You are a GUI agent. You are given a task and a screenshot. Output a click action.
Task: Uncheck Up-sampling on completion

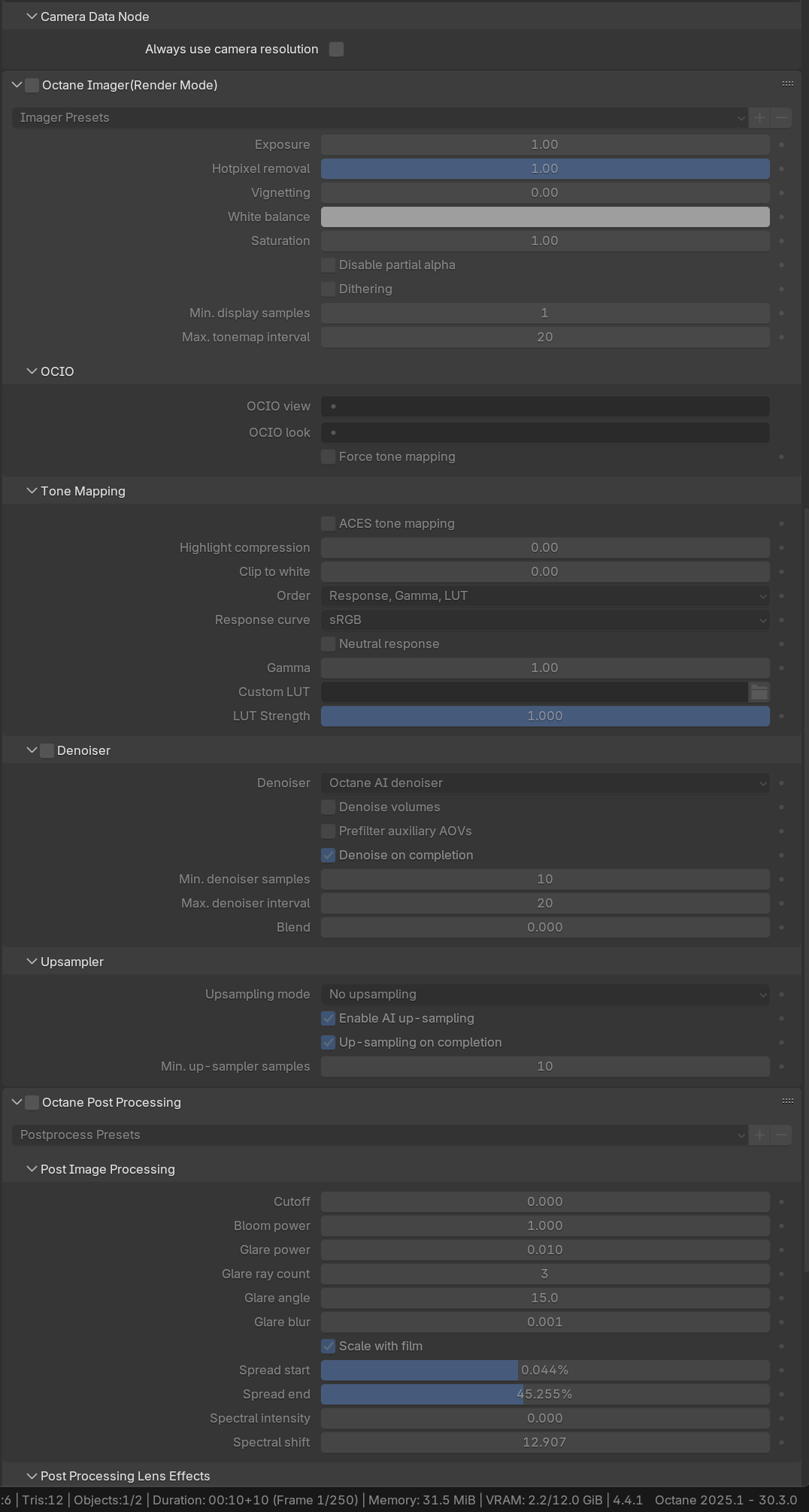[x=328, y=1042]
